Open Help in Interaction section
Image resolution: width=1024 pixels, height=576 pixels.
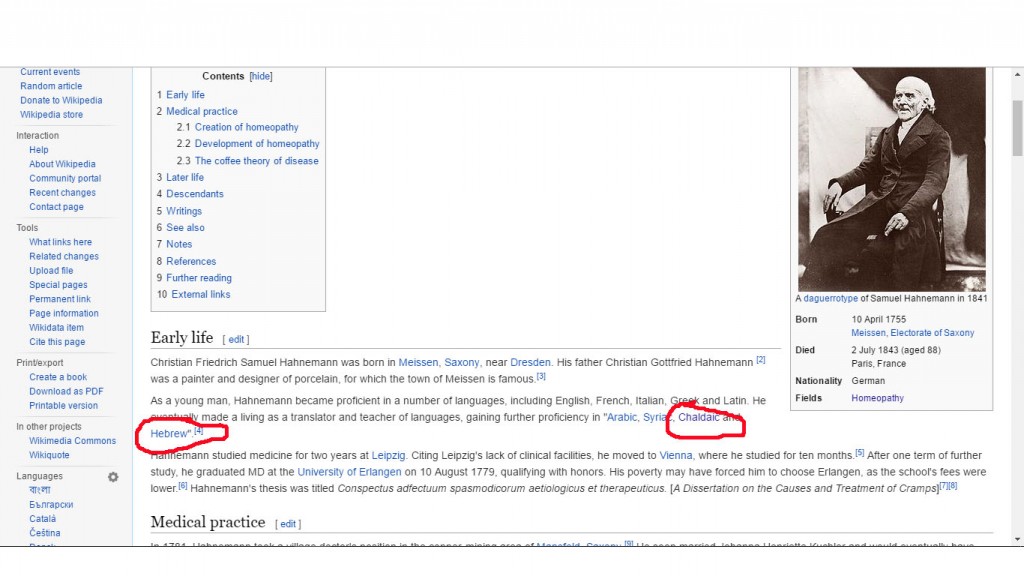(x=39, y=150)
